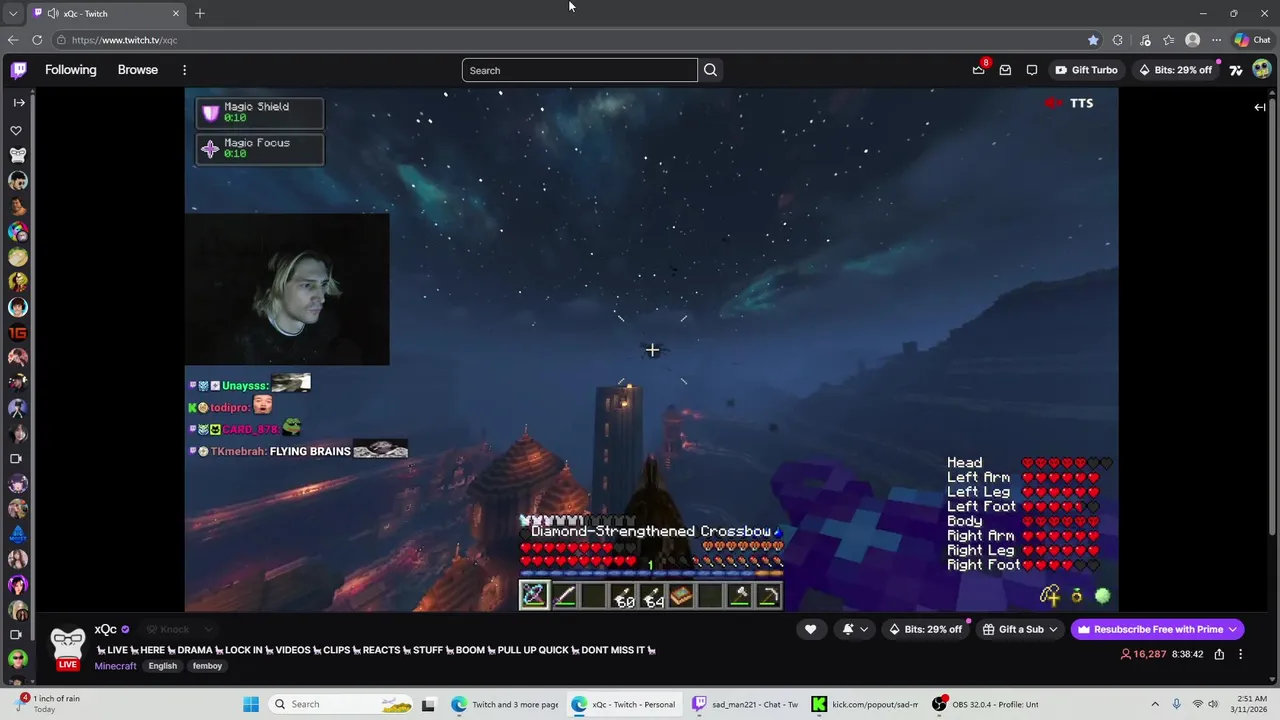Click the verified badge next to xQc
This screenshot has width=1280, height=720.
(x=125, y=630)
